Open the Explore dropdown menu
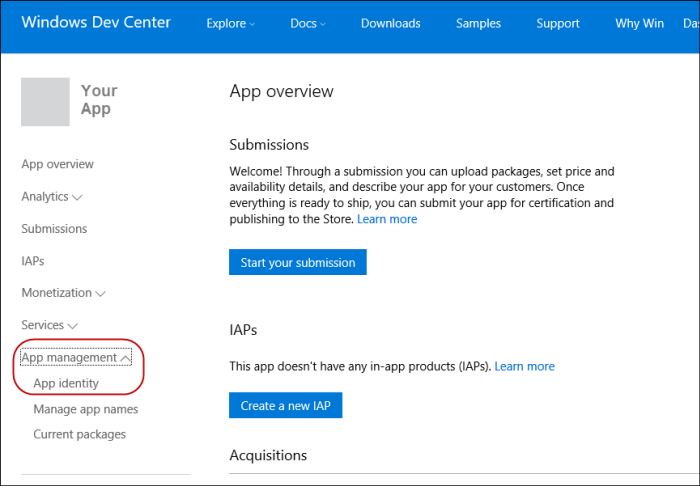This screenshot has width=700, height=486. [x=230, y=24]
